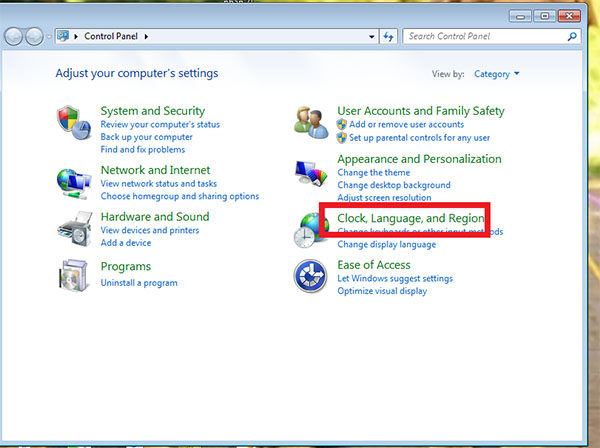Click Change desktop background

[394, 185]
